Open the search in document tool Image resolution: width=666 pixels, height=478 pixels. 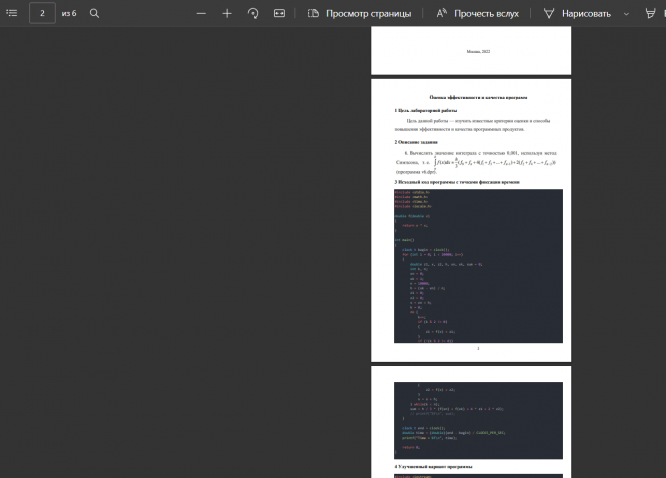pos(95,13)
